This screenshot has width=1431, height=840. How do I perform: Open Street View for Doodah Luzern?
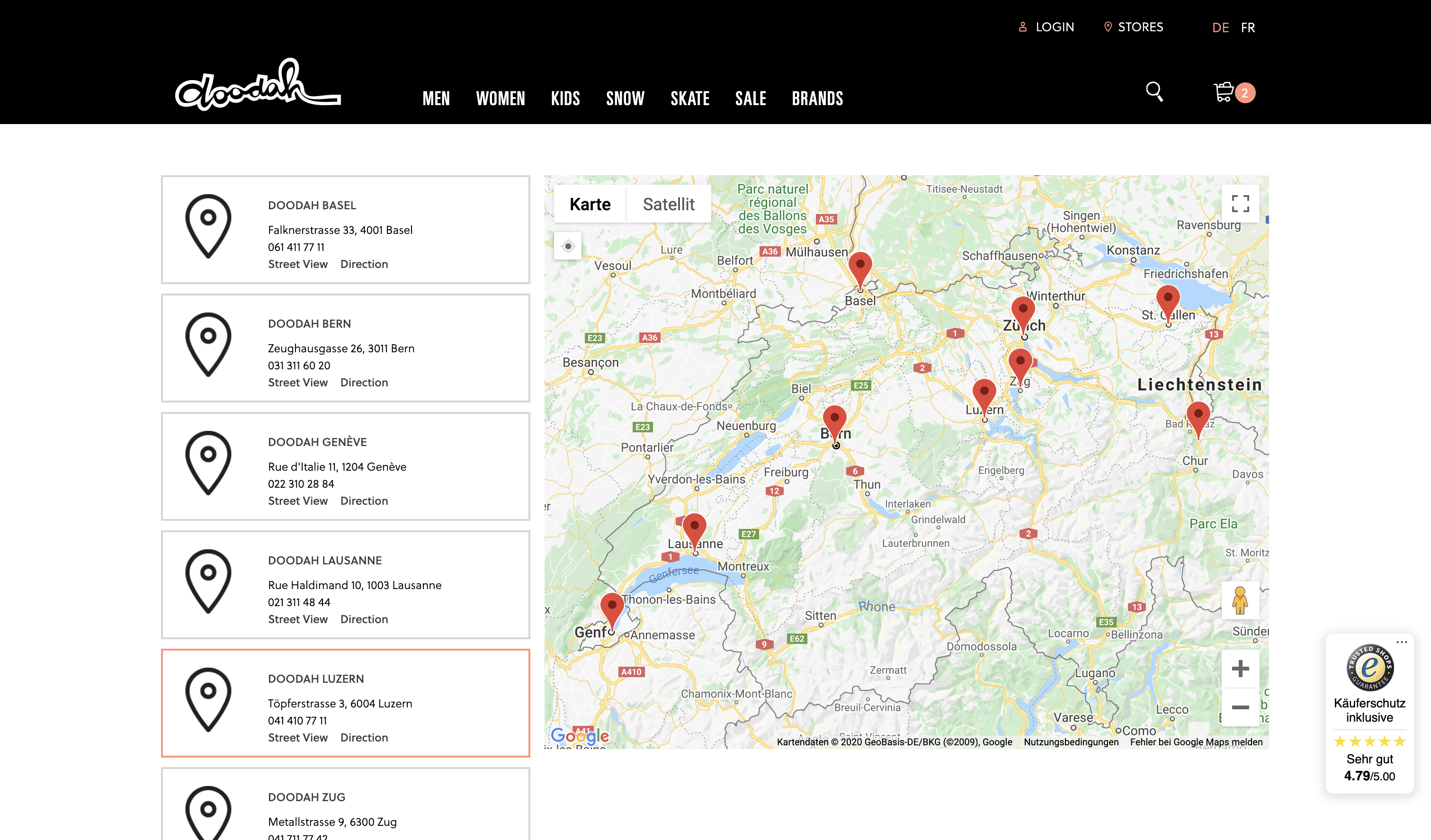click(x=297, y=737)
